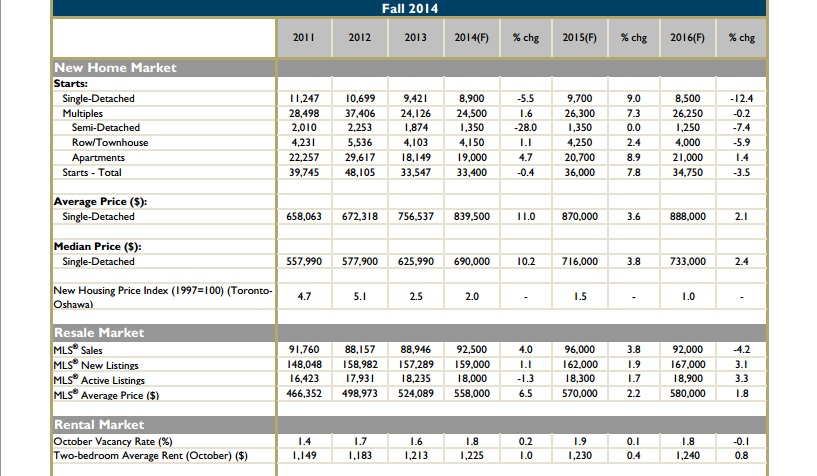Screen dimensions: 817x476
Task: Select the MLS Active Listings row label
Action: tap(99, 380)
